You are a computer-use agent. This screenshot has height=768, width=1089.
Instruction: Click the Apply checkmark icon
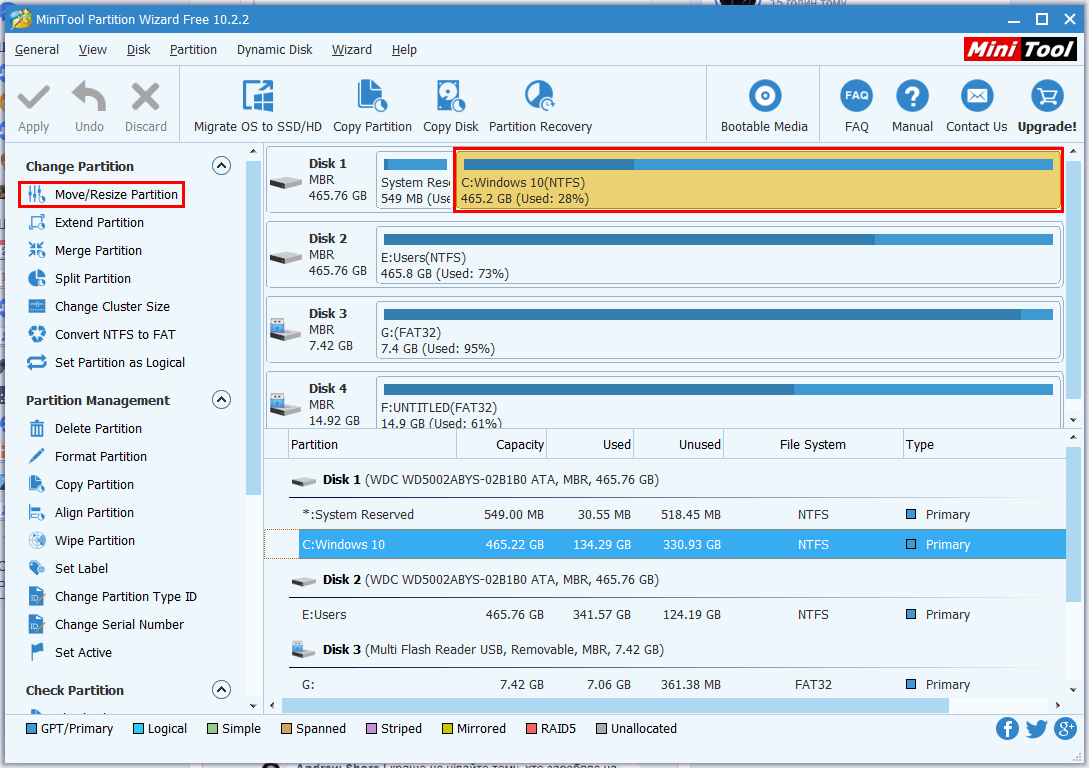[33, 97]
